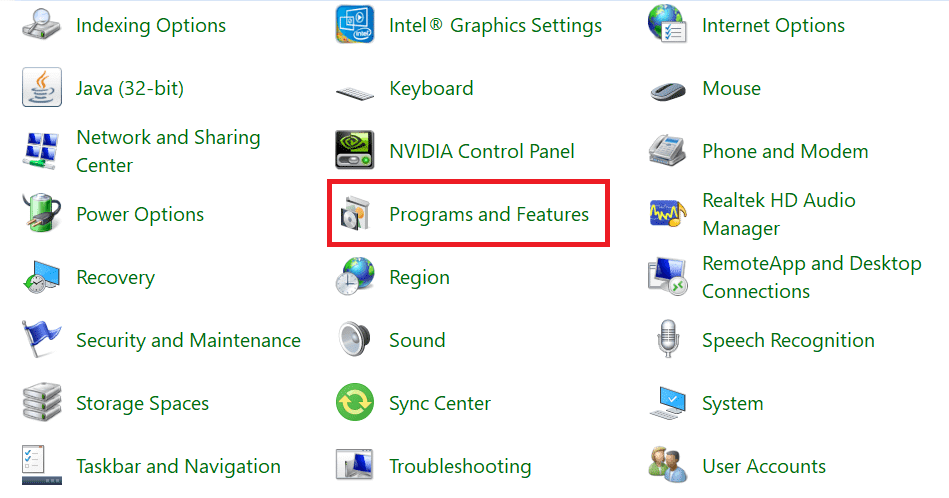Click the Security and Maintenance flag icon
Viewport: 949px width, 498px height.
[41, 340]
